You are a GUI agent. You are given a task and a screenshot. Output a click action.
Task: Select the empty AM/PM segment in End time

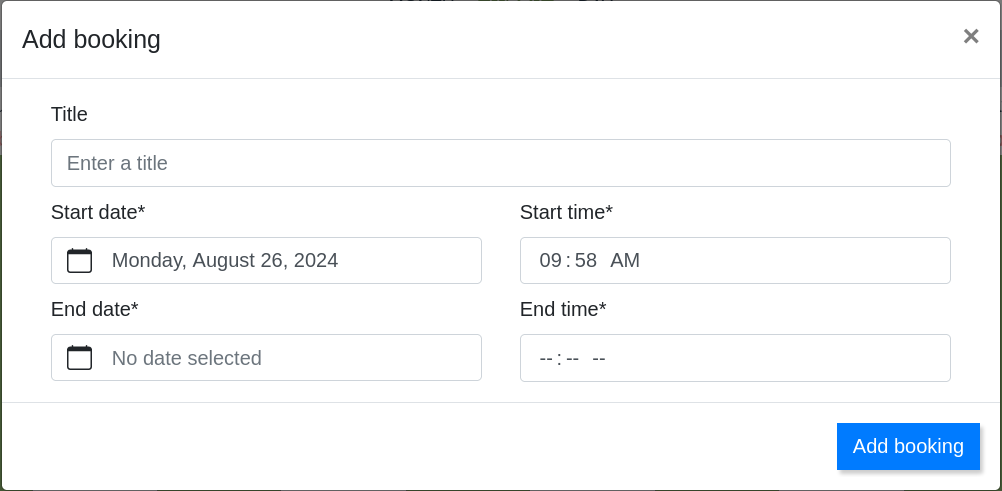(x=599, y=358)
